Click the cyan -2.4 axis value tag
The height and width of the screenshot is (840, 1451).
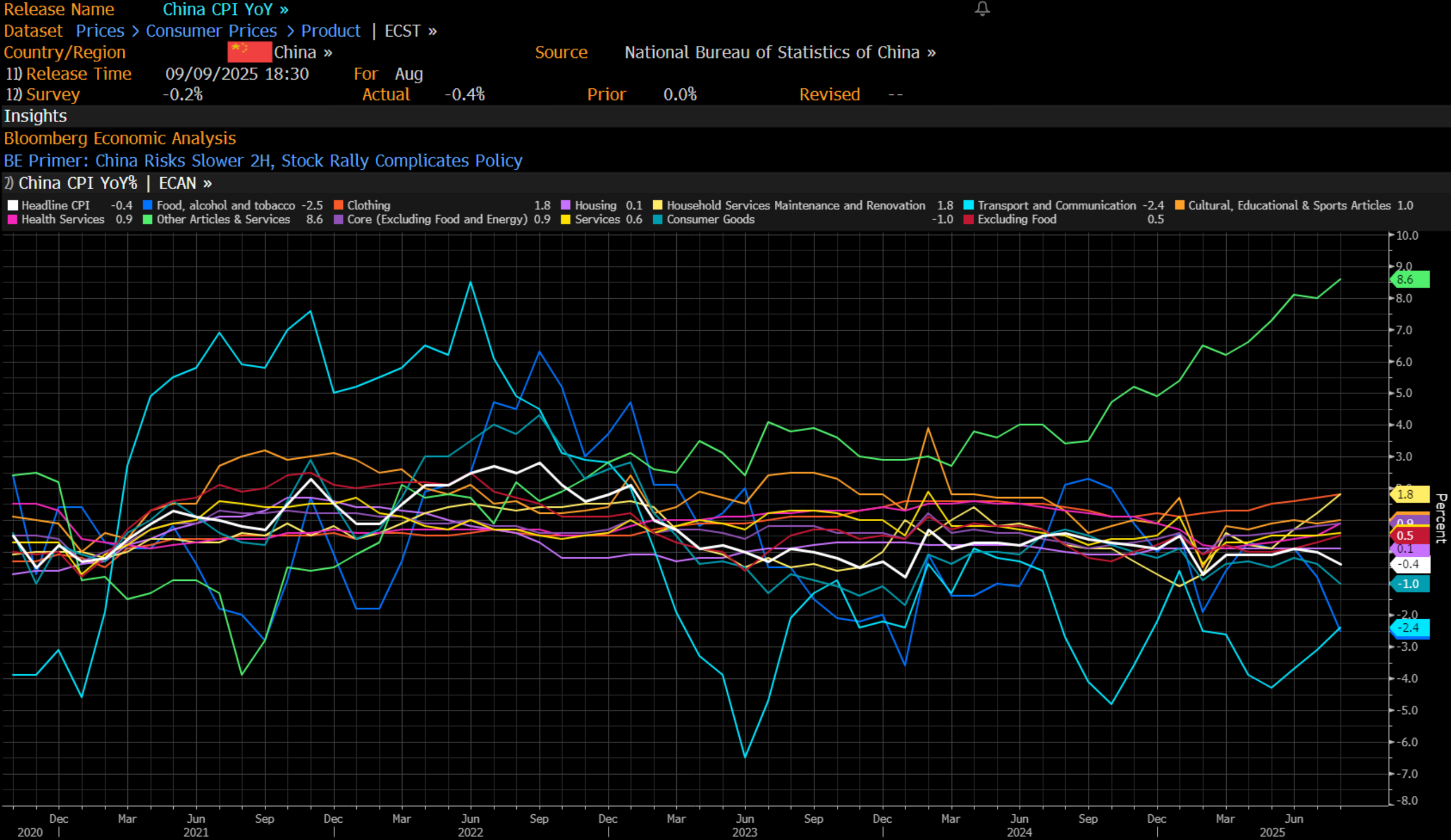1410,628
